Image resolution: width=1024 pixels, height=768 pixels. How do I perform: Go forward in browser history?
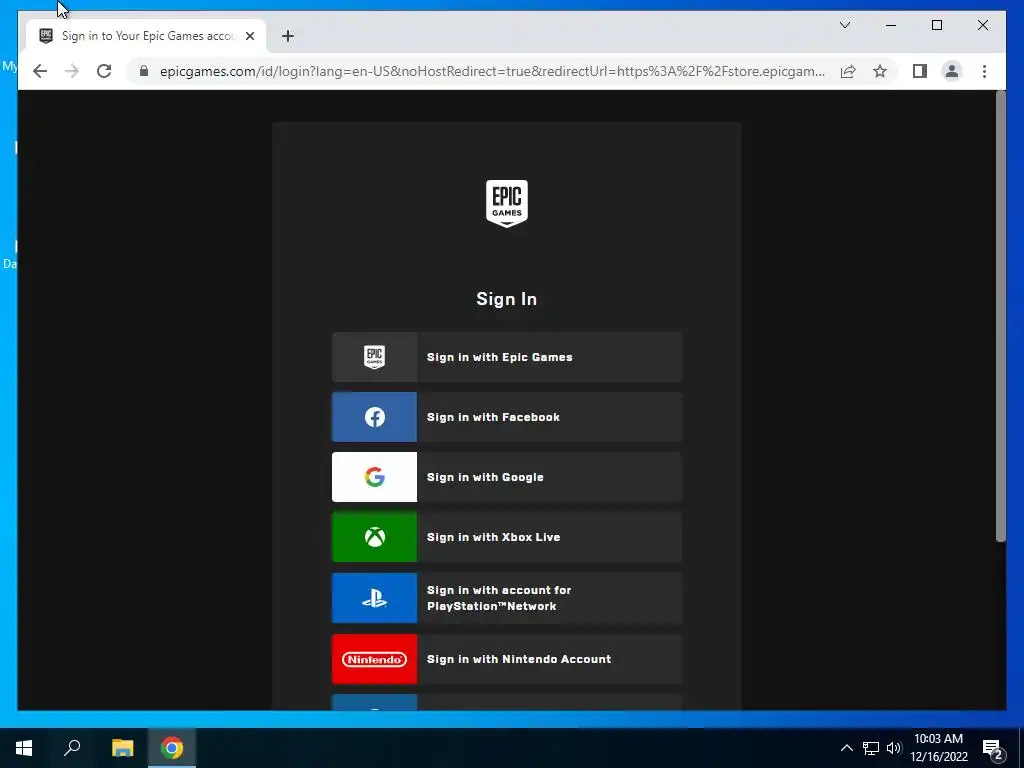72,71
